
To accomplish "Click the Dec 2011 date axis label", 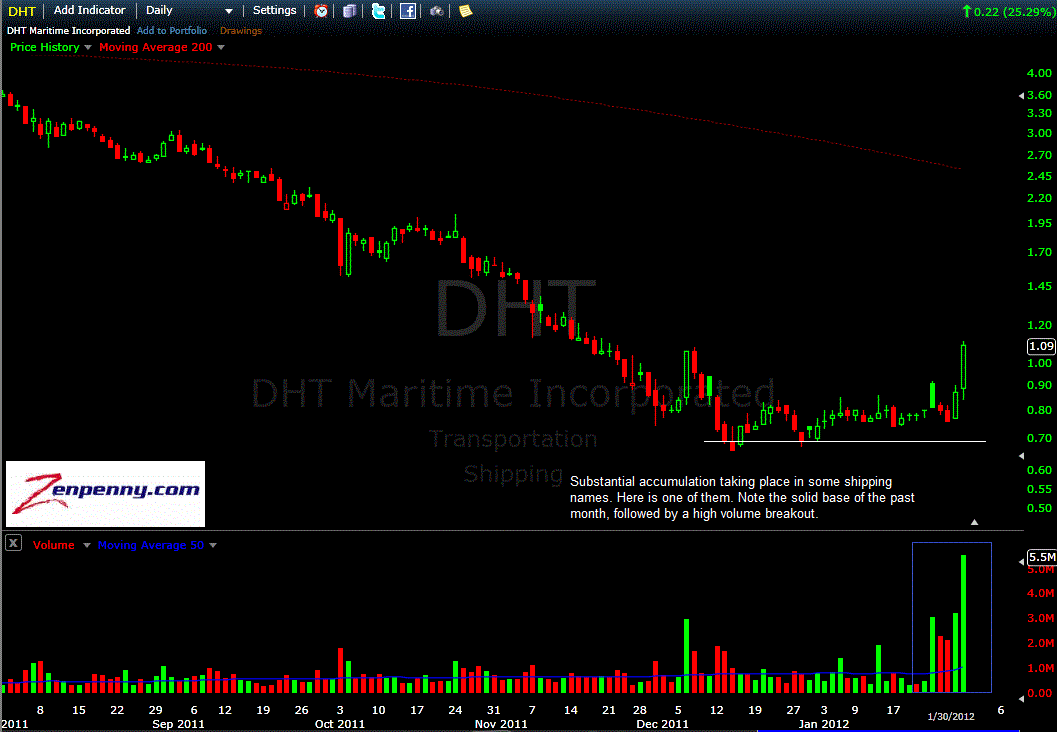I will [663, 724].
